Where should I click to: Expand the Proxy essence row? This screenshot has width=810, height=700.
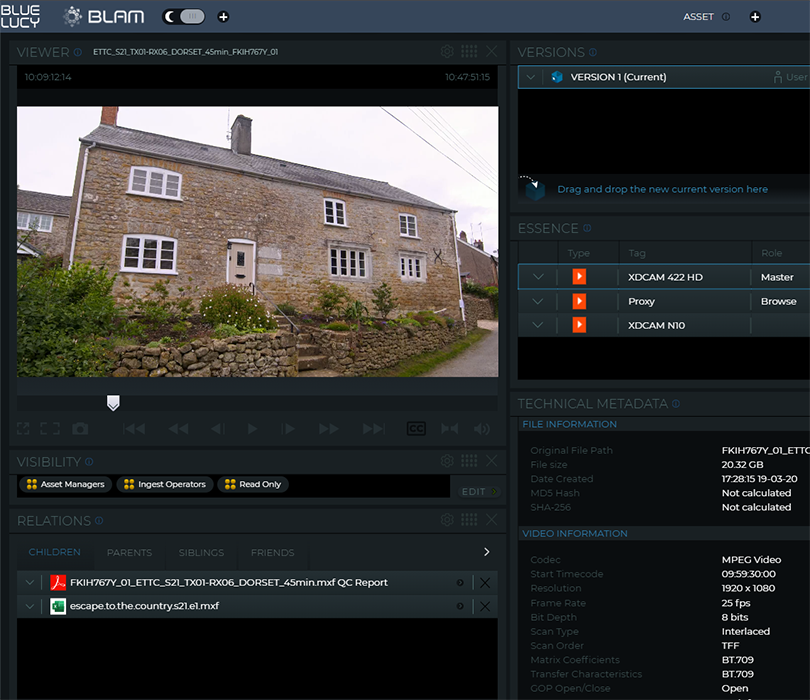[538, 301]
